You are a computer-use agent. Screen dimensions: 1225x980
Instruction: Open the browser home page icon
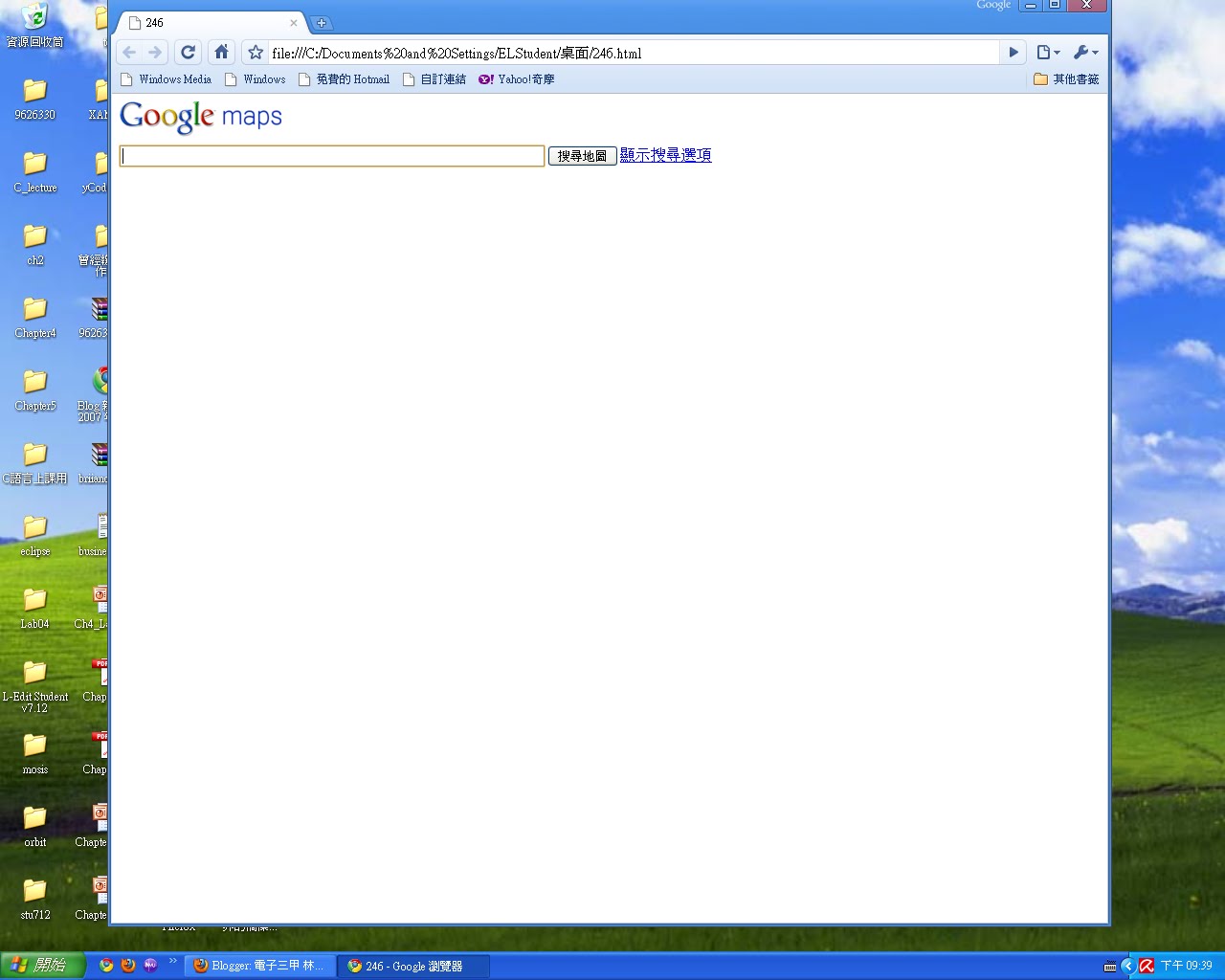(x=221, y=53)
